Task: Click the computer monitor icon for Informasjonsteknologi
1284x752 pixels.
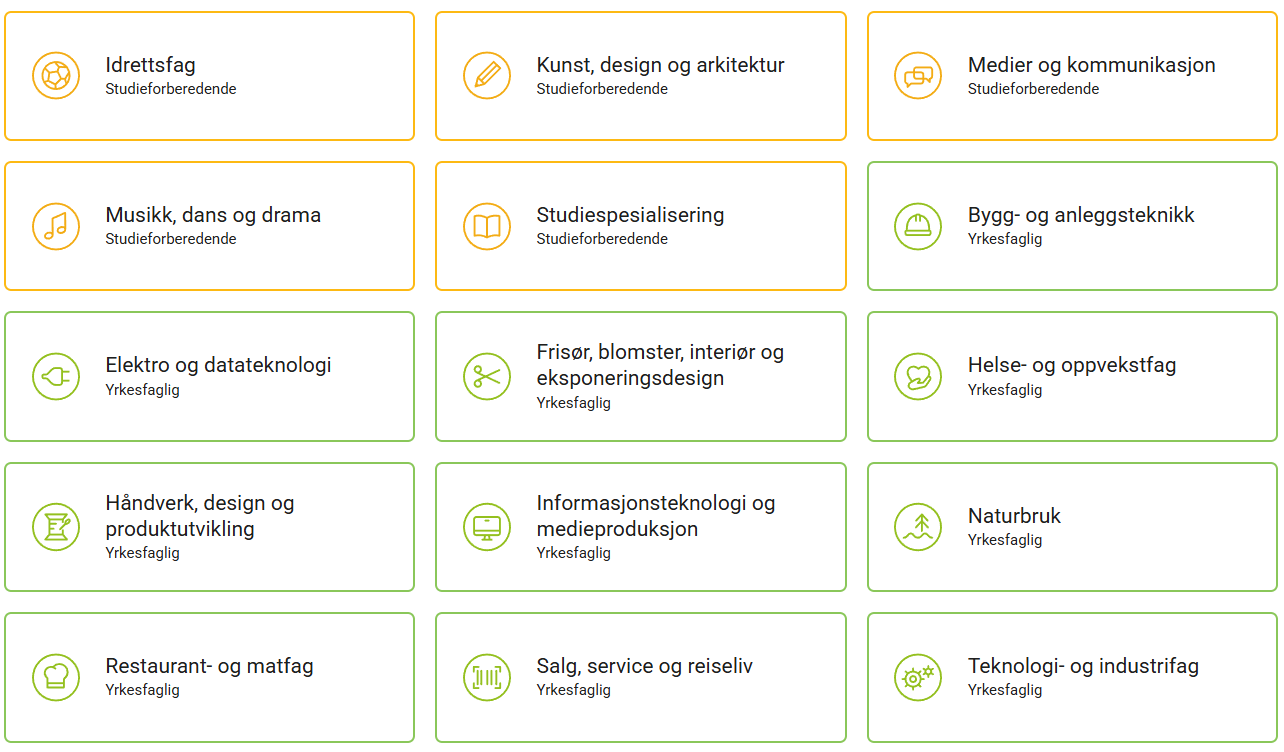Action: tap(487, 527)
